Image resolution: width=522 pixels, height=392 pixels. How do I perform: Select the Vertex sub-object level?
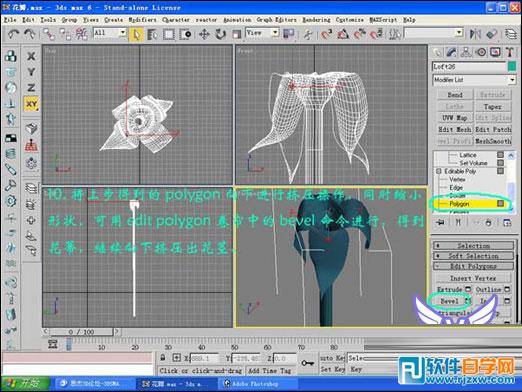coord(457,180)
